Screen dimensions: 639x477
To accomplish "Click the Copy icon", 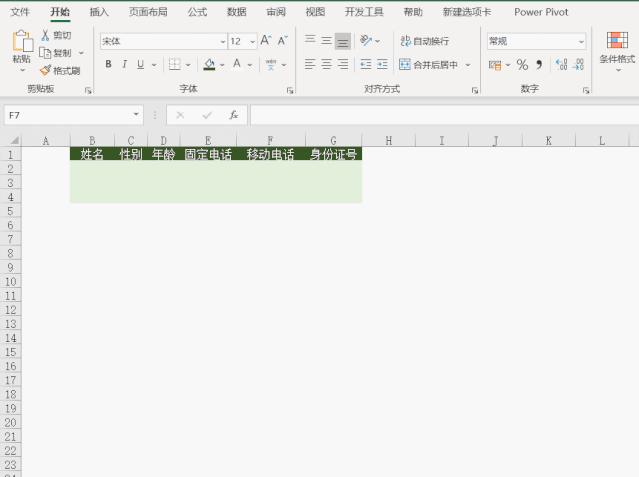I will pos(45,53).
